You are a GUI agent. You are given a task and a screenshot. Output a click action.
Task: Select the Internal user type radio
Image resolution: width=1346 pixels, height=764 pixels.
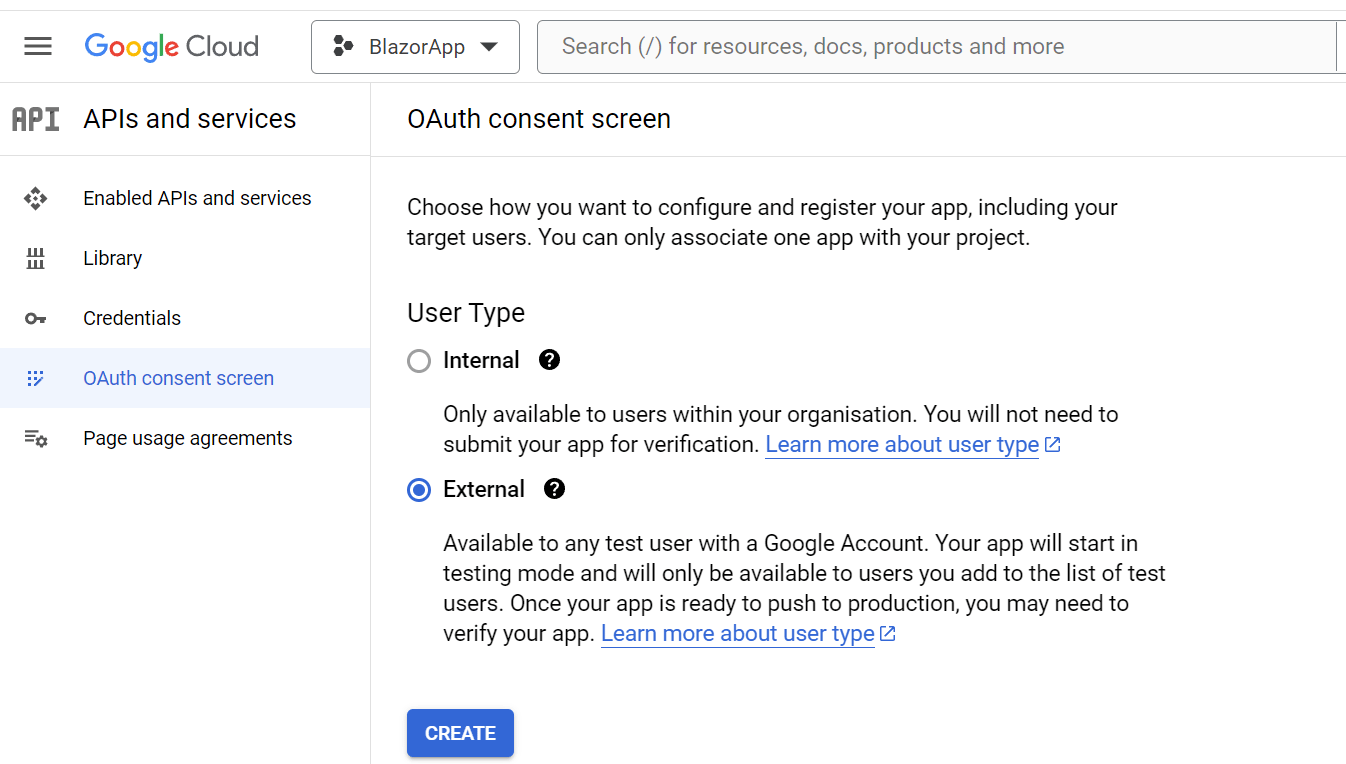[419, 361]
